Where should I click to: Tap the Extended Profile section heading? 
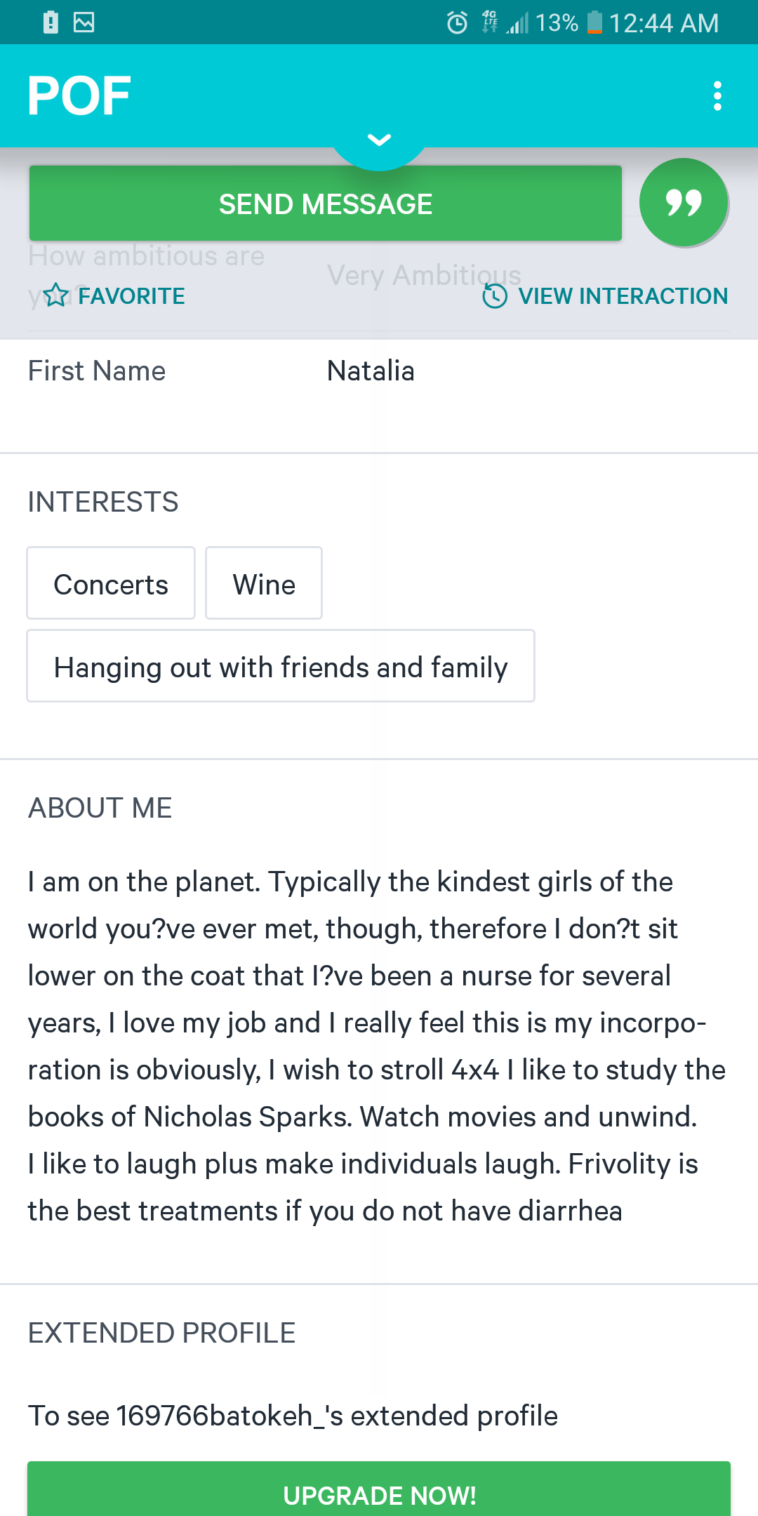[162, 1333]
